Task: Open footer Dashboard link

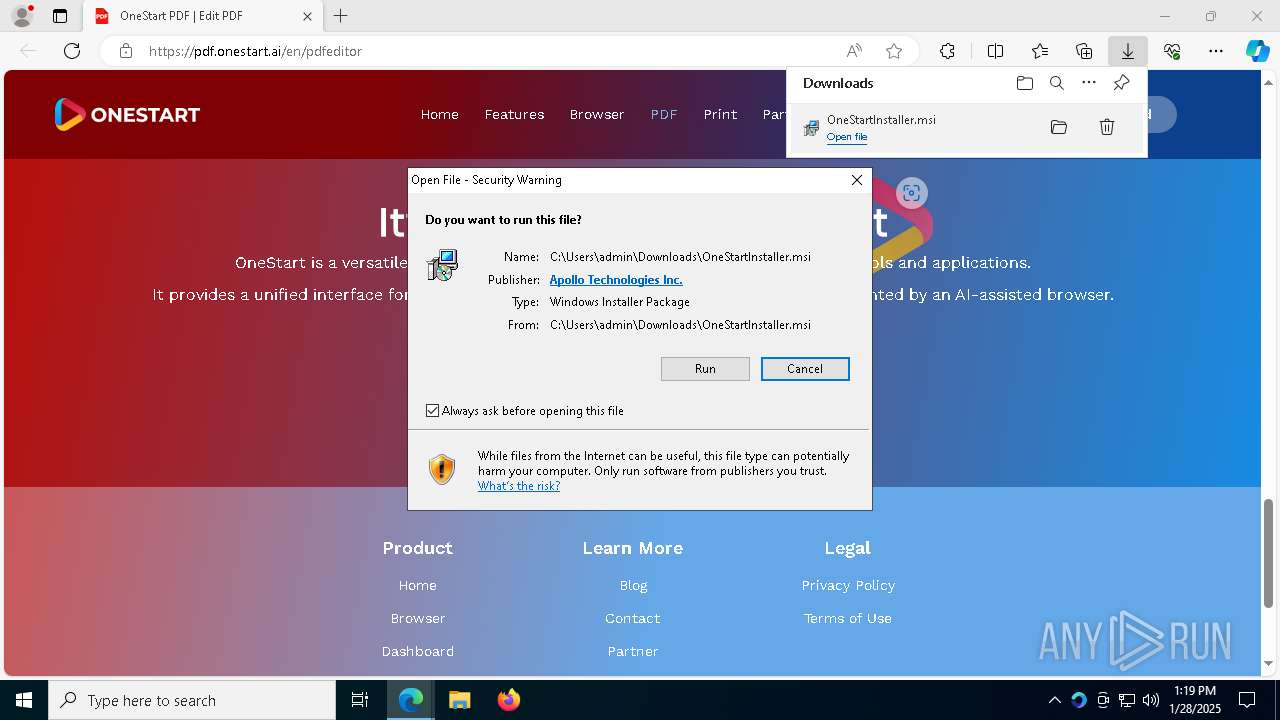Action: tap(418, 651)
